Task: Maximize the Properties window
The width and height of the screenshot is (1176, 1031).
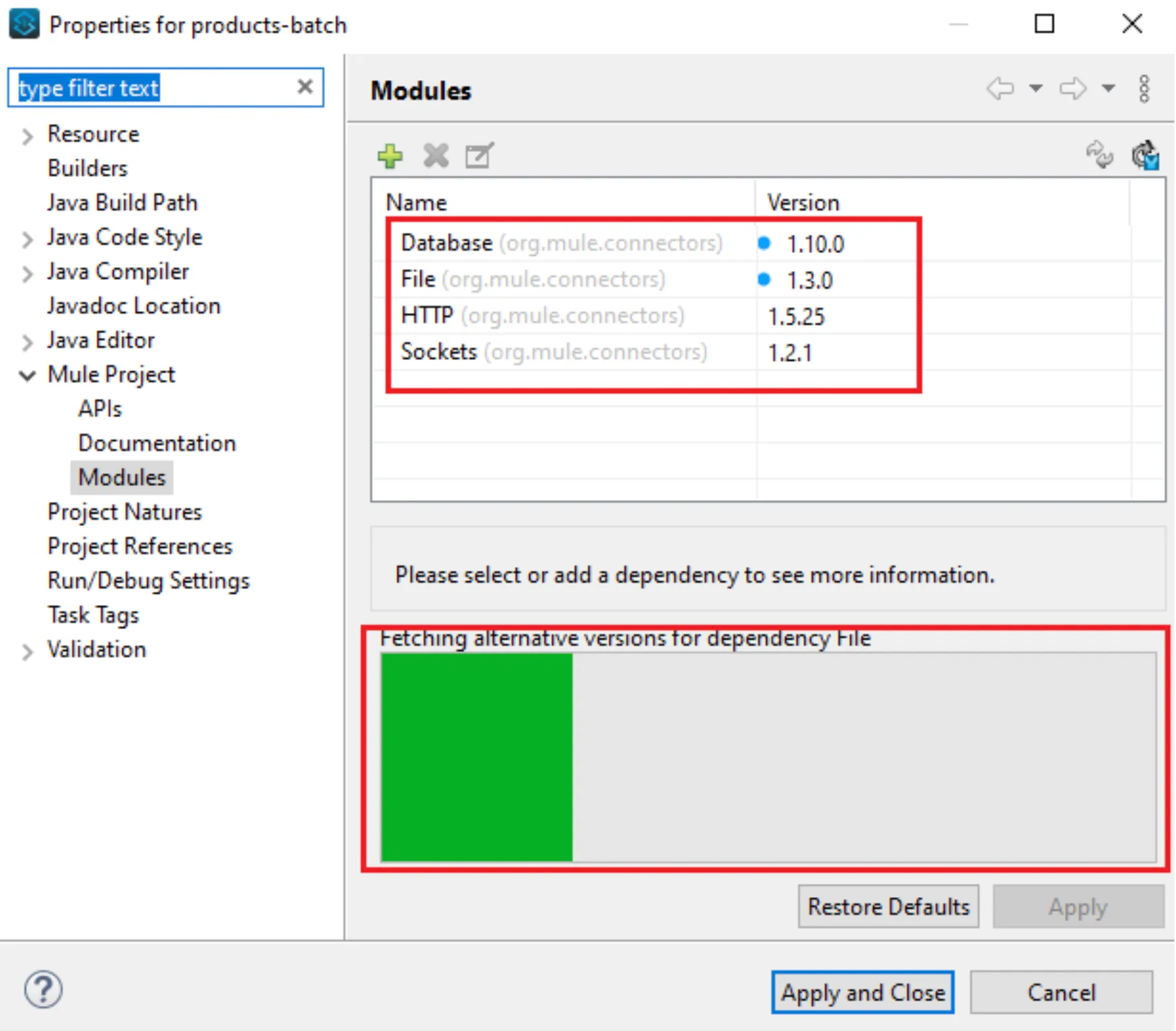Action: (1044, 24)
